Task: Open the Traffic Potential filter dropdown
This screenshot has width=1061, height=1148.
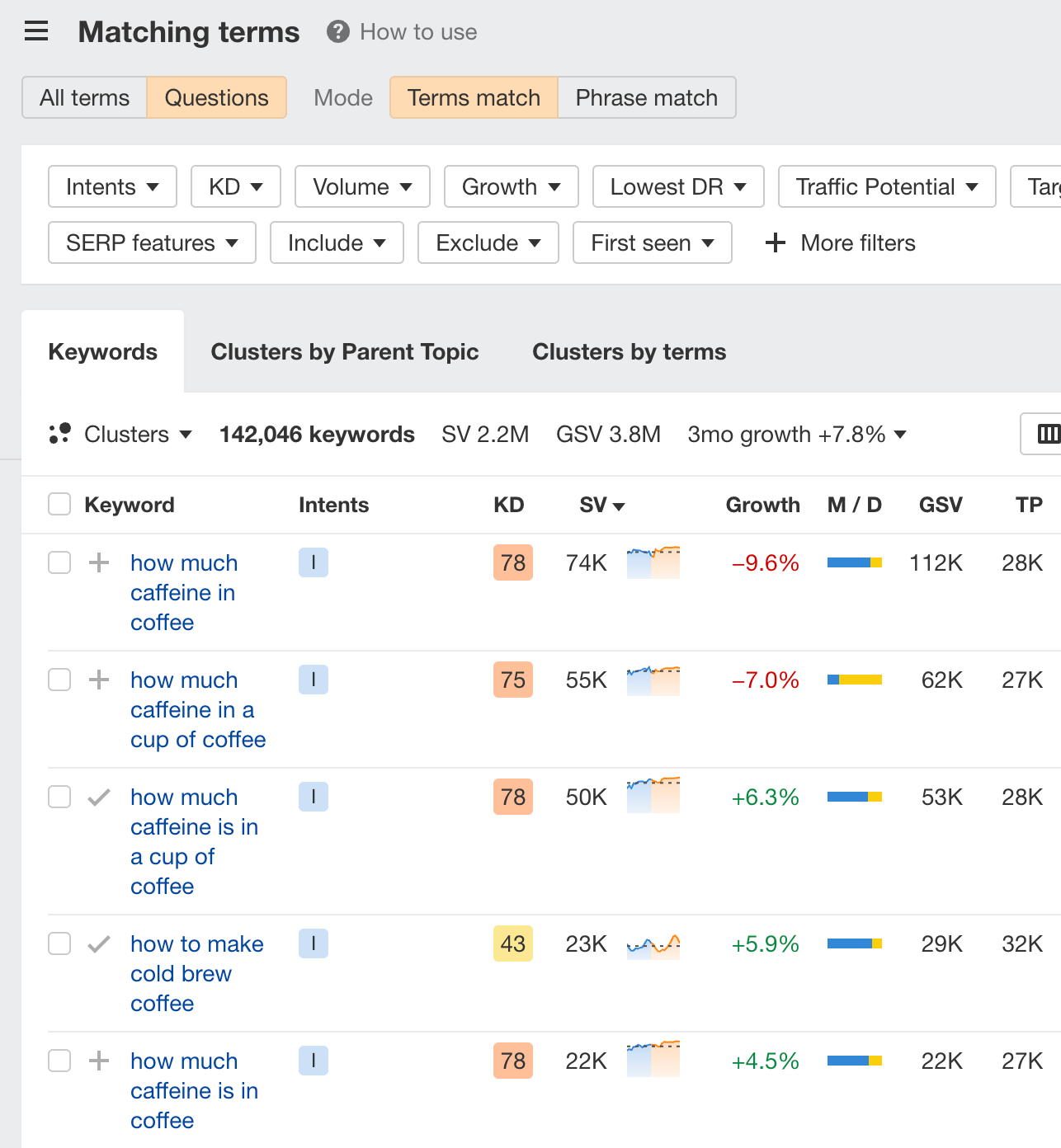Action: pos(886,186)
